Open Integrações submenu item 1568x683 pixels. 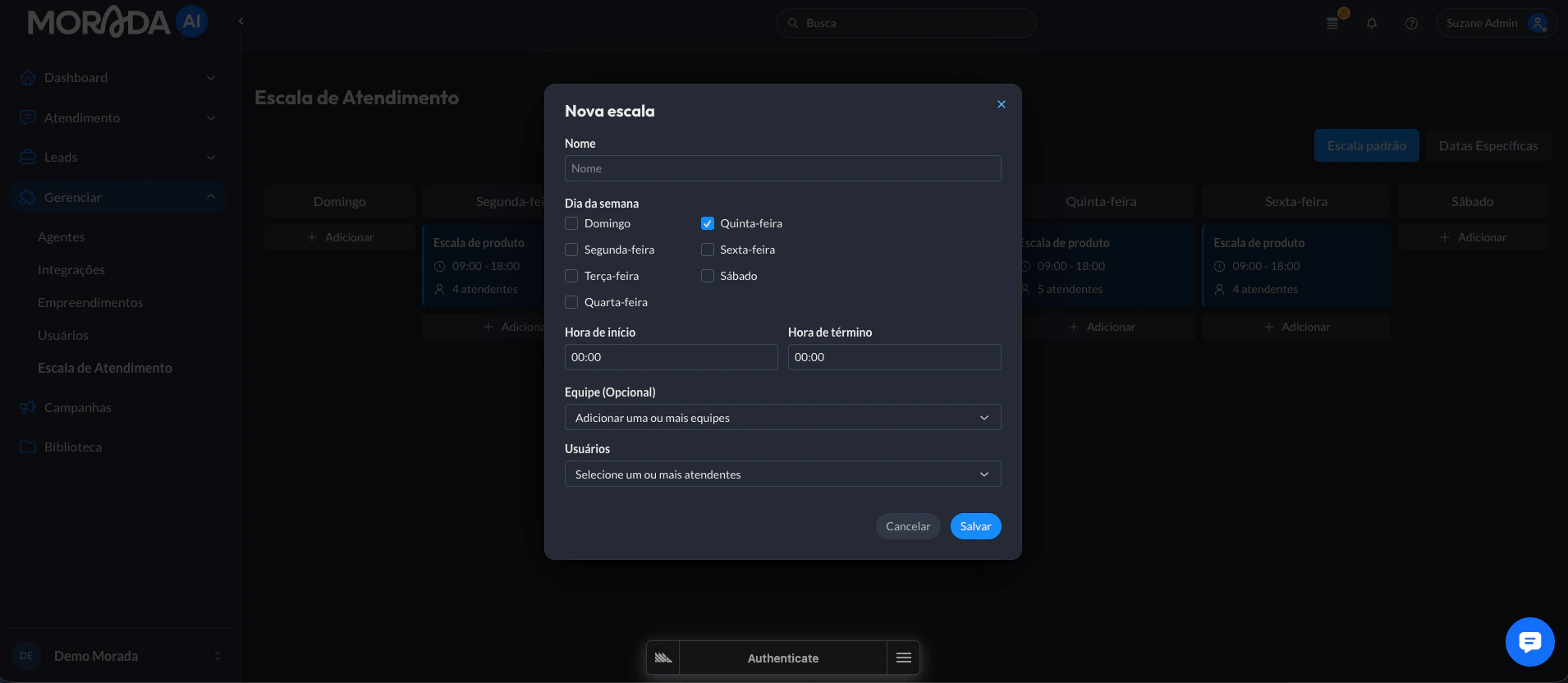click(71, 269)
